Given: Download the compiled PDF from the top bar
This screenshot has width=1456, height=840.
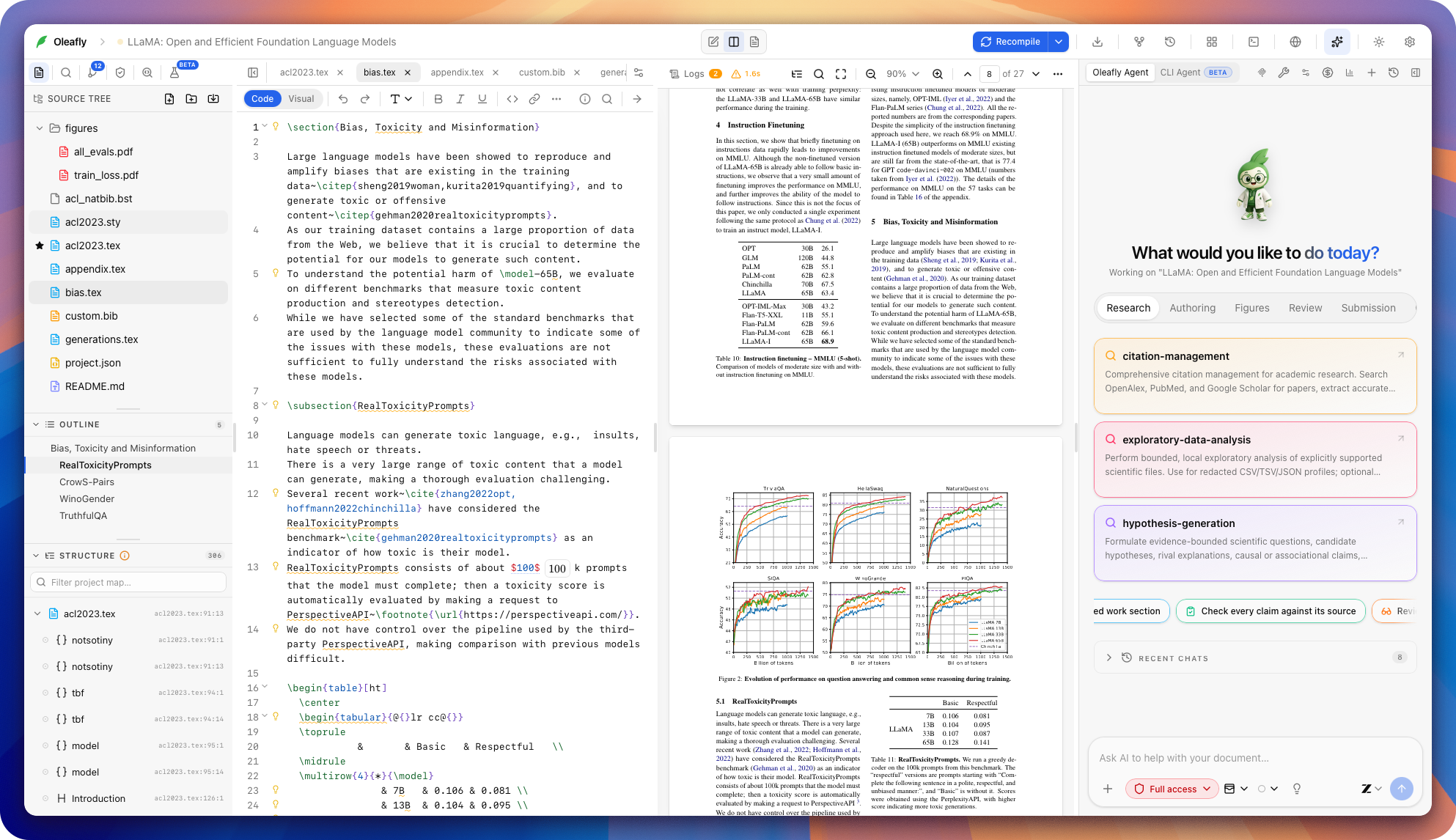Looking at the screenshot, I should [x=1097, y=42].
